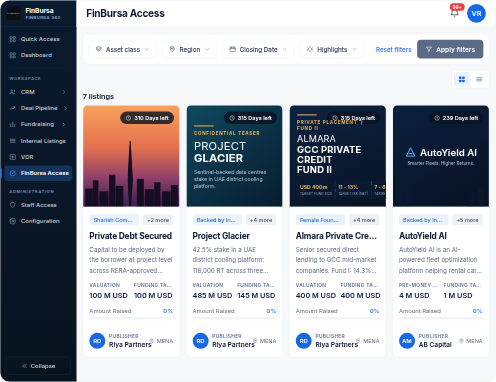Go to Dashboard in the sidebar
This screenshot has width=496, height=382.
pos(38,55)
